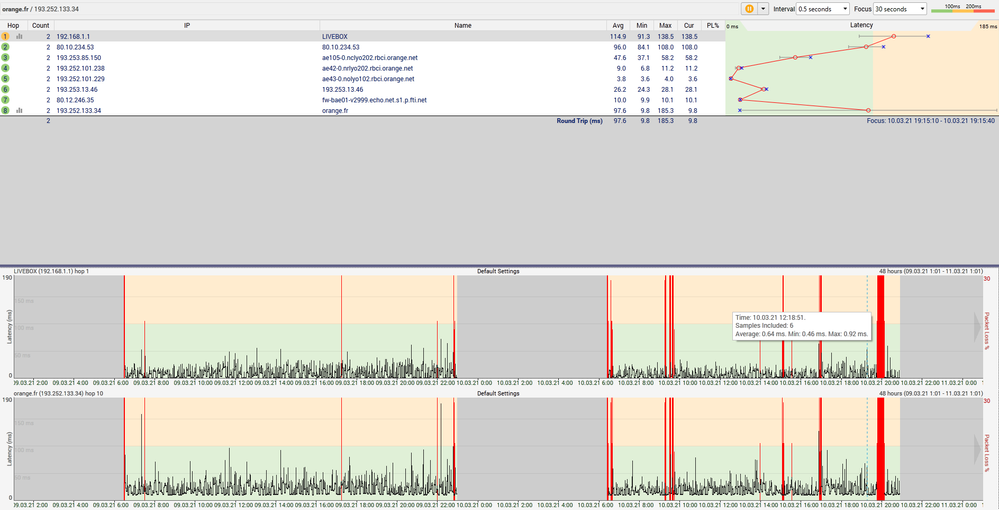Select the hop 5 green number icon

[x=5, y=79]
